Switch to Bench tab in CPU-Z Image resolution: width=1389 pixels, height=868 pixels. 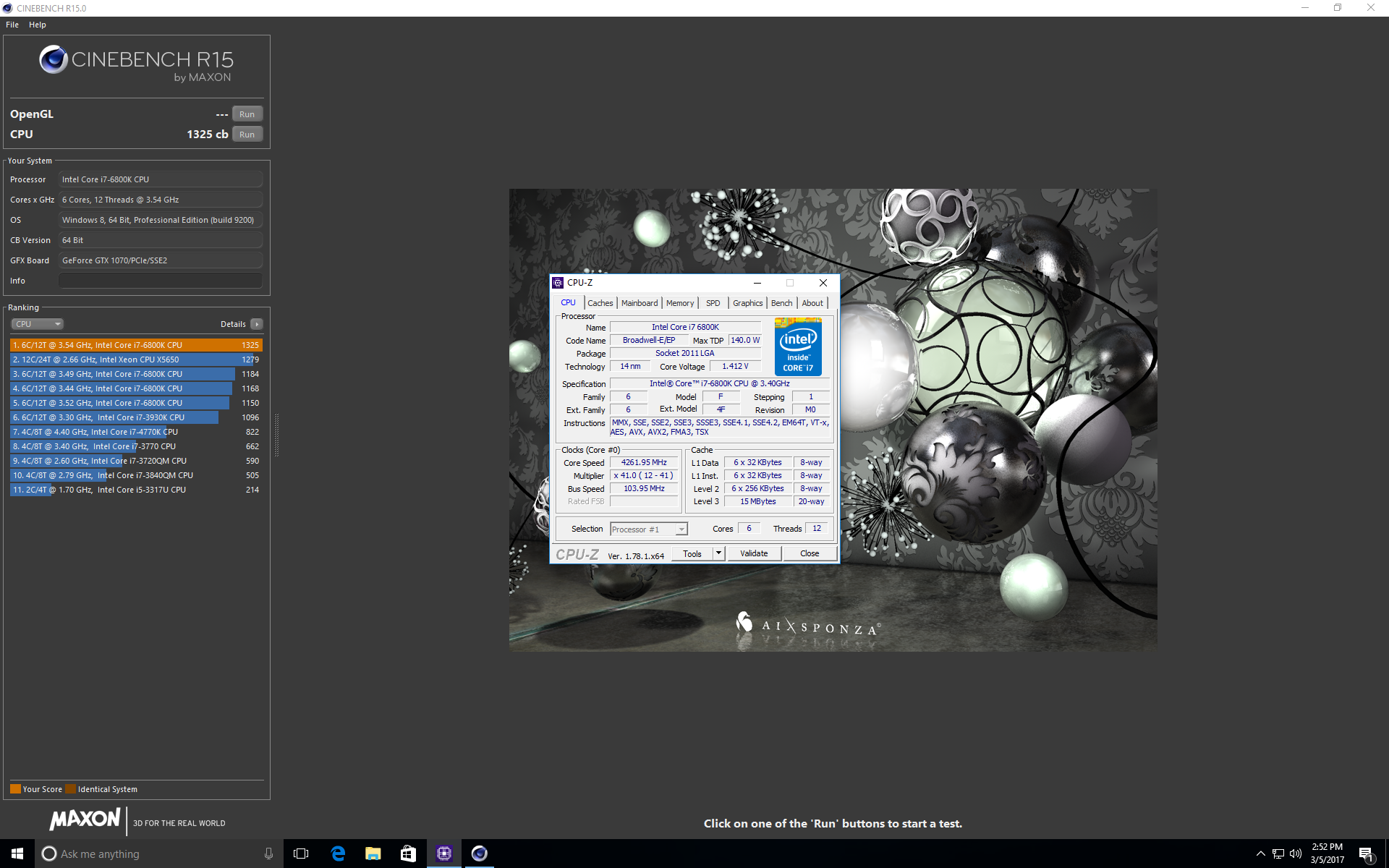[x=782, y=303]
